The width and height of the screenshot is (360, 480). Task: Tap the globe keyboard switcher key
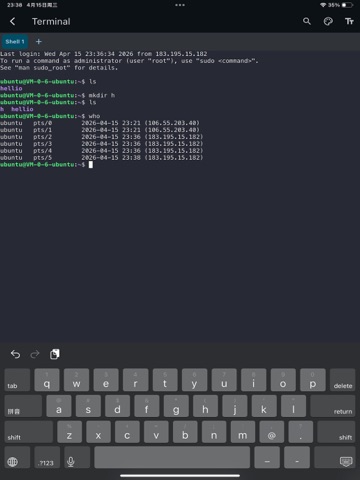pyautogui.click(x=17, y=457)
